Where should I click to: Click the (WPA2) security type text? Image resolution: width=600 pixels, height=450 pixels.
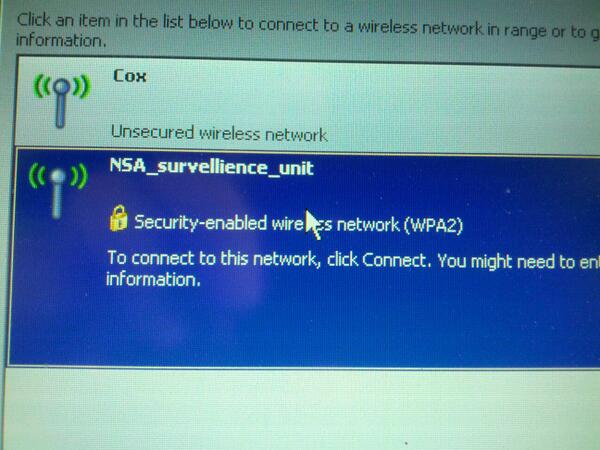[433, 225]
